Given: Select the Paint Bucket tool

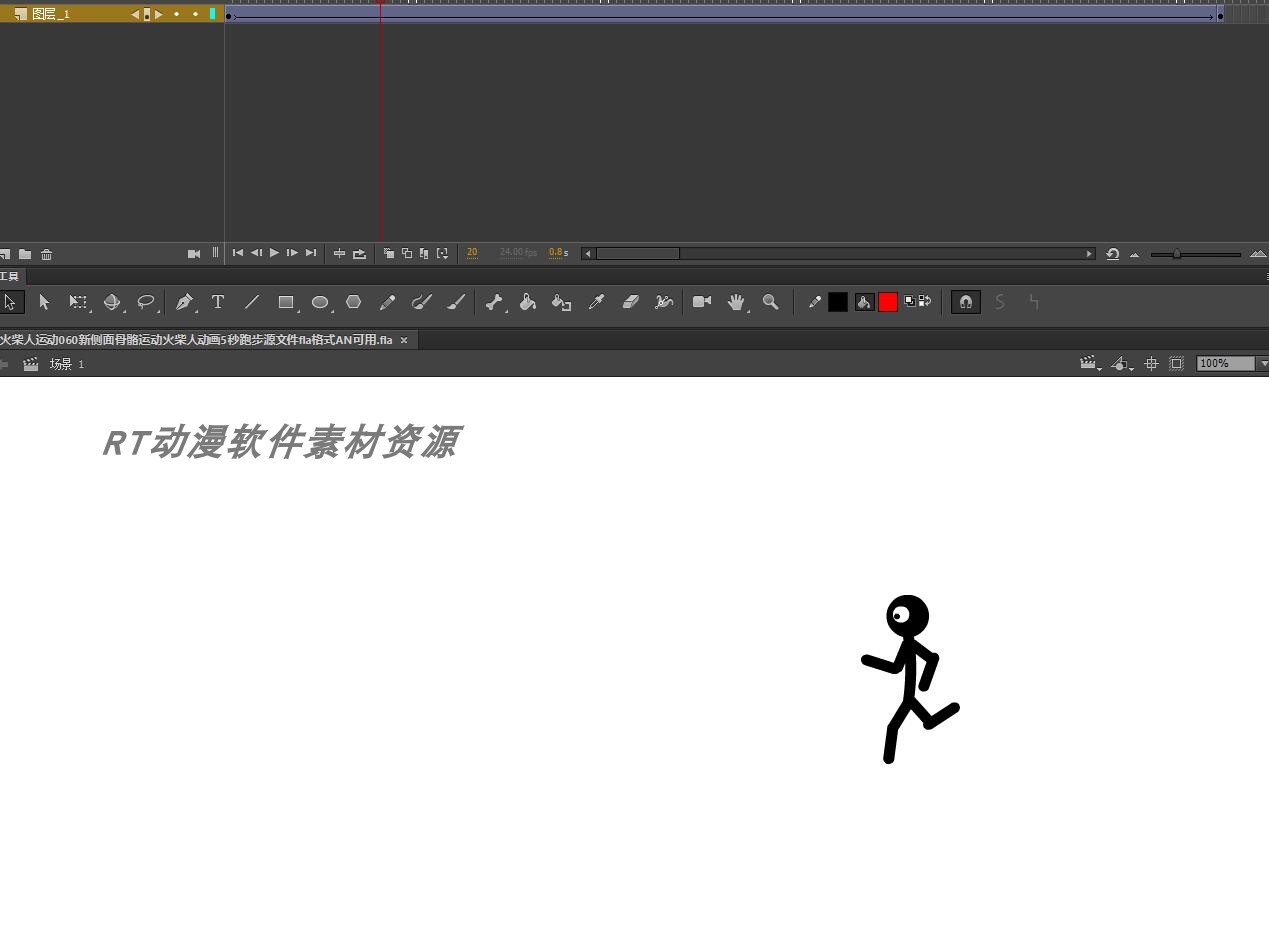Looking at the screenshot, I should [x=528, y=302].
